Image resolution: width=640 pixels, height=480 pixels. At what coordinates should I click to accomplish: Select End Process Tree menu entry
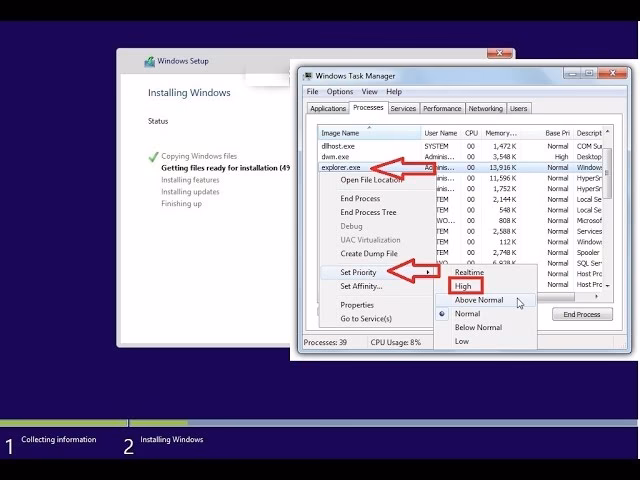click(368, 212)
